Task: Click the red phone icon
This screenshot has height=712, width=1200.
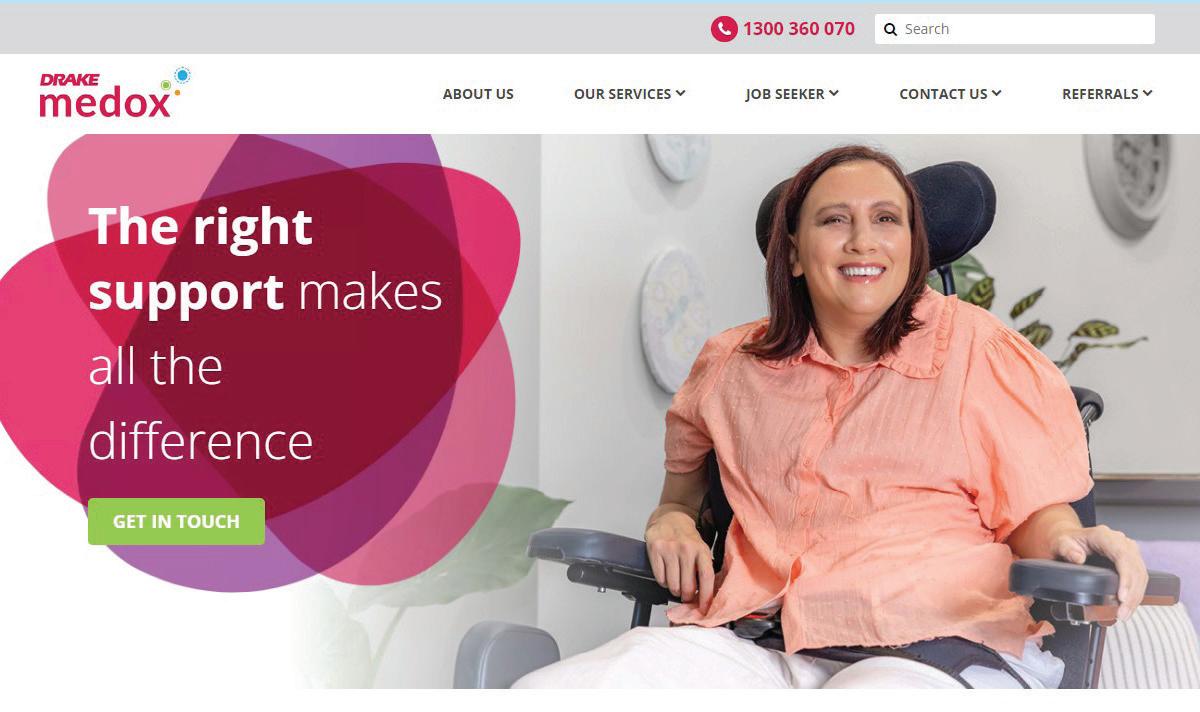Action: pyautogui.click(x=724, y=29)
